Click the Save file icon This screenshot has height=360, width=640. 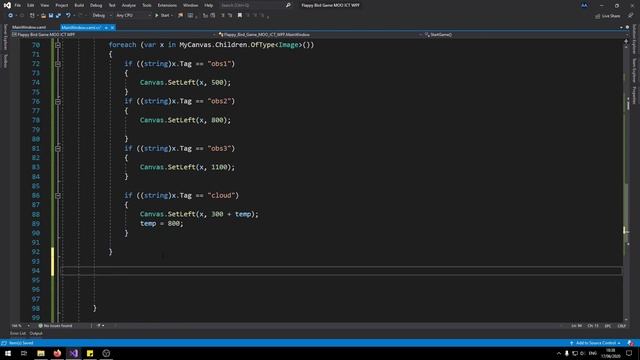[51, 16]
